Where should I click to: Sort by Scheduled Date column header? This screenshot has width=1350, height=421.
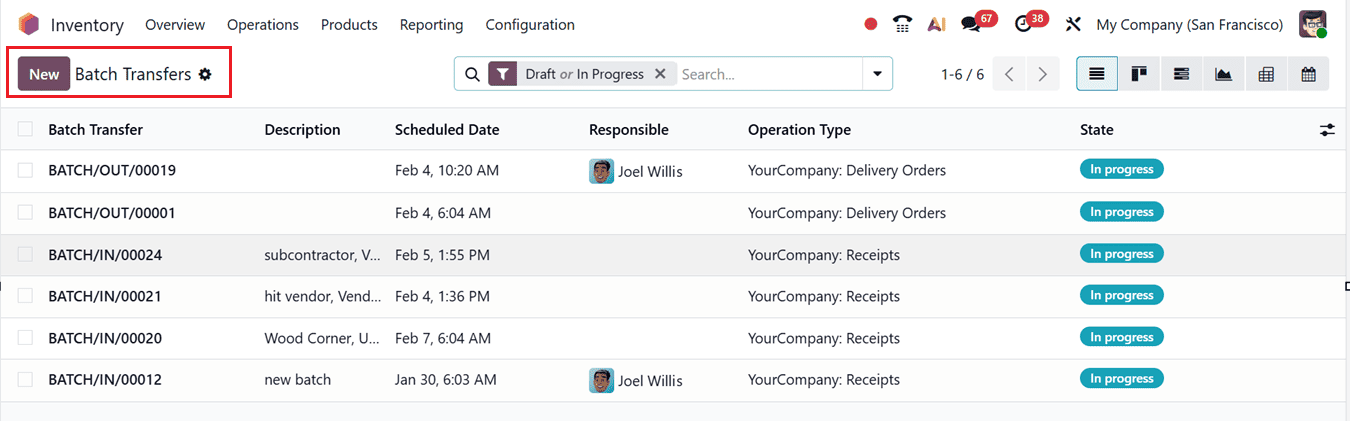click(x=447, y=130)
